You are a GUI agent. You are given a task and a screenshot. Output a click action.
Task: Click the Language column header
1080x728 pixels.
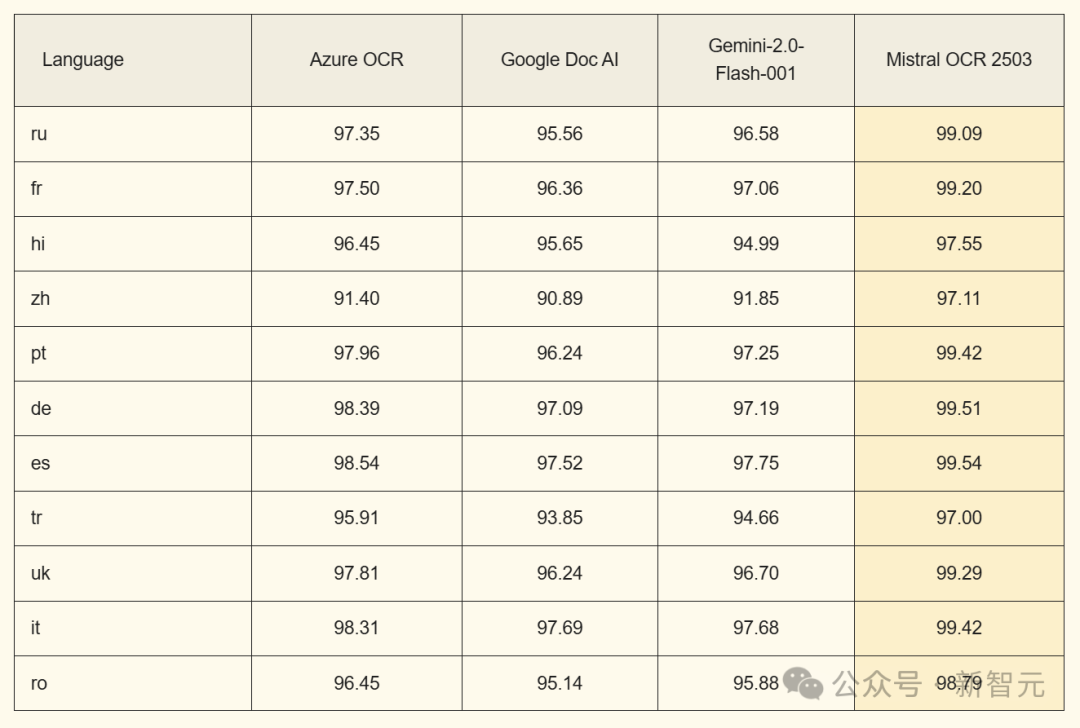coord(83,60)
